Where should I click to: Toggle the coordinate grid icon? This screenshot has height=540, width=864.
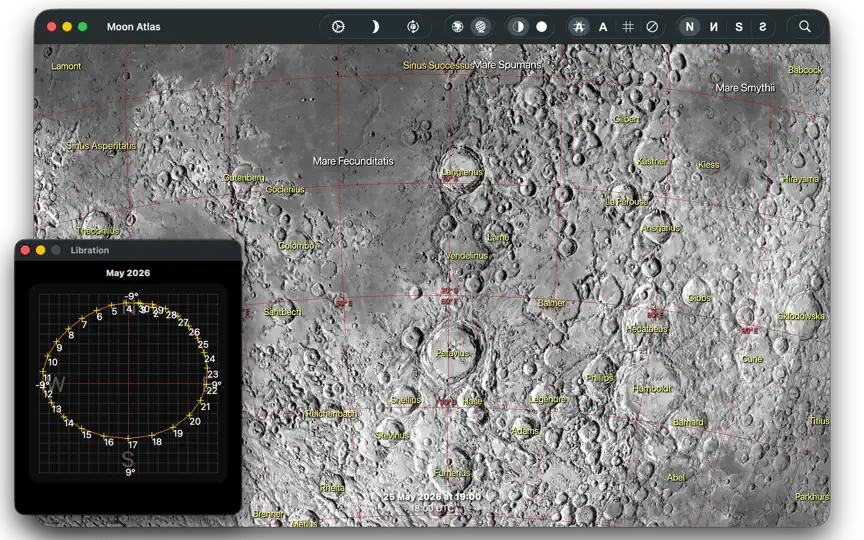[x=628, y=26]
